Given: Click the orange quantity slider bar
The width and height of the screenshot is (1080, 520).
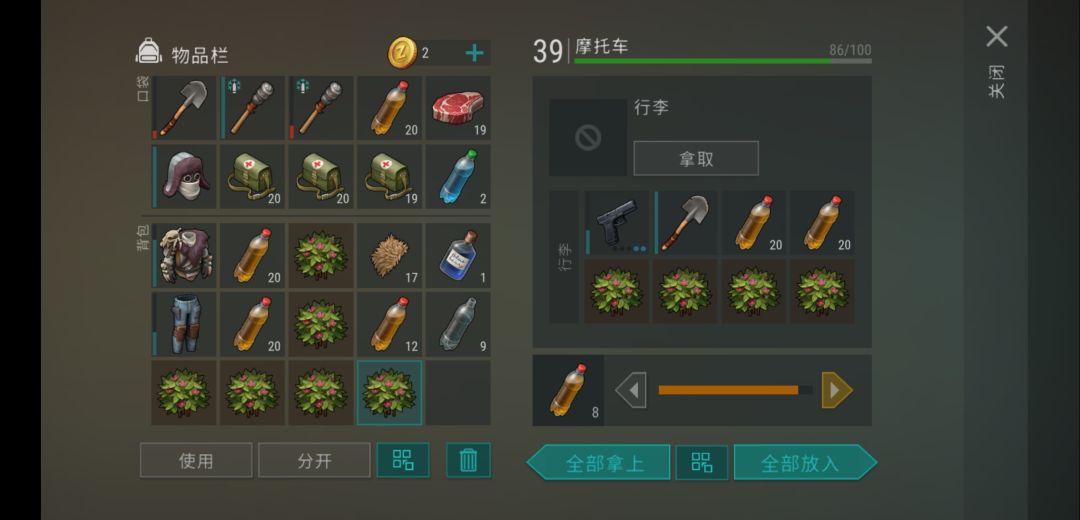Looking at the screenshot, I should 736,390.
